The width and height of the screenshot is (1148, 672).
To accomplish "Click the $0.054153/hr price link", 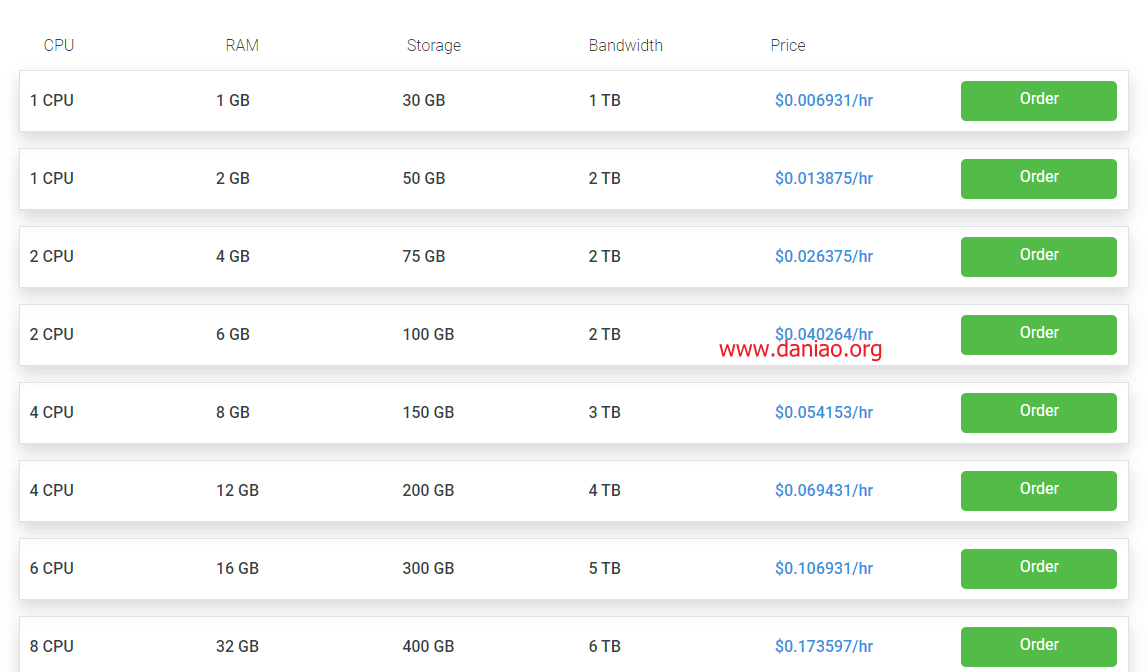I will 824,412.
